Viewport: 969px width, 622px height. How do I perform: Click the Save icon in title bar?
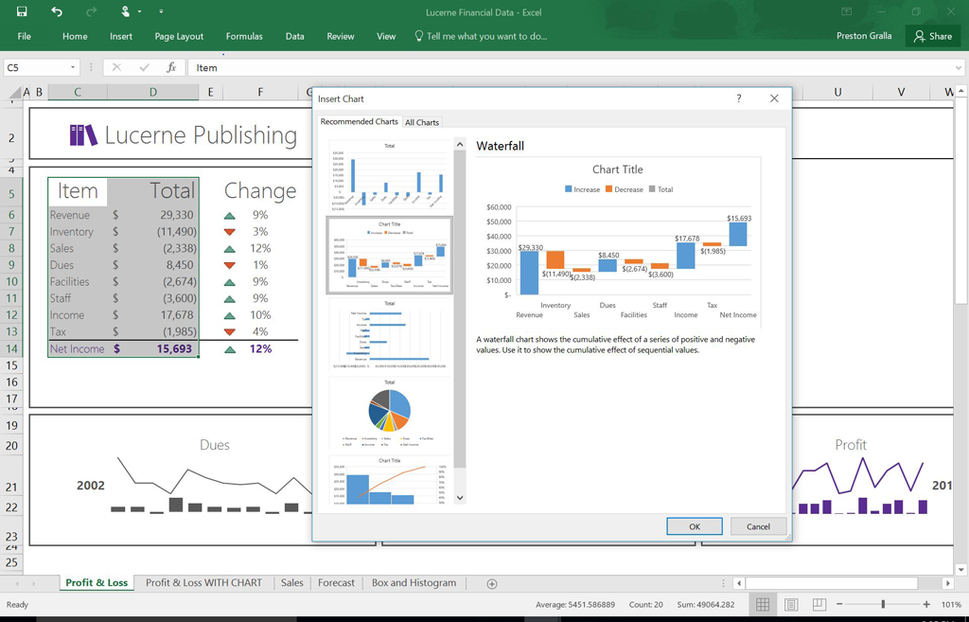[x=22, y=11]
